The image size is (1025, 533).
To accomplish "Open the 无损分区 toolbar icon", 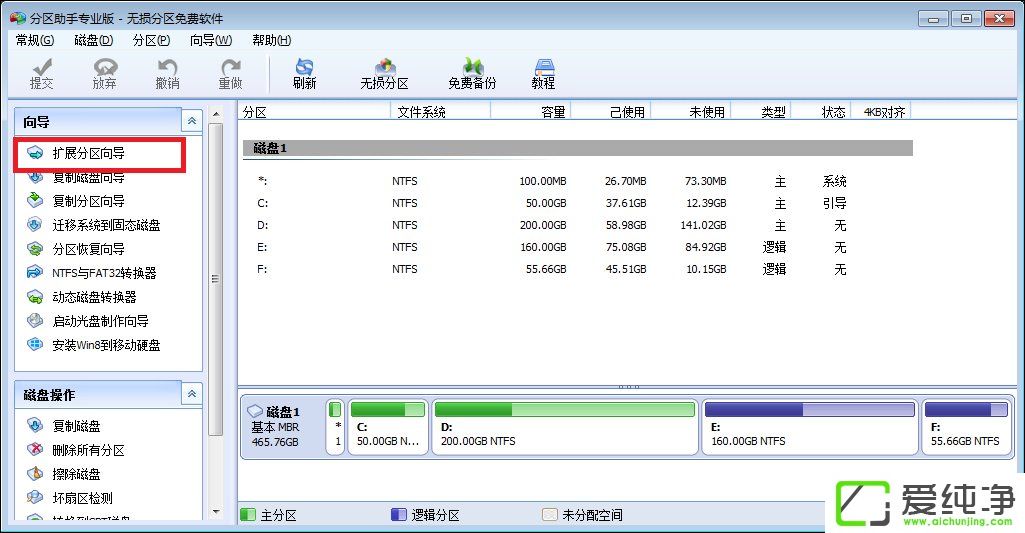I will 384,74.
